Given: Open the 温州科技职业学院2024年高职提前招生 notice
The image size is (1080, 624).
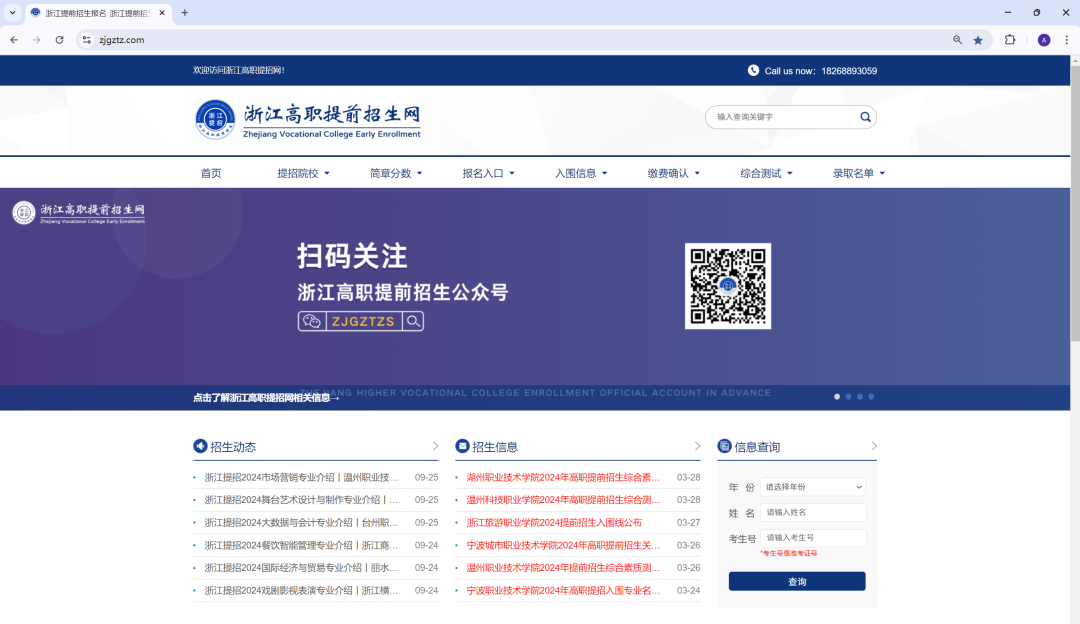Looking at the screenshot, I should click(563, 500).
